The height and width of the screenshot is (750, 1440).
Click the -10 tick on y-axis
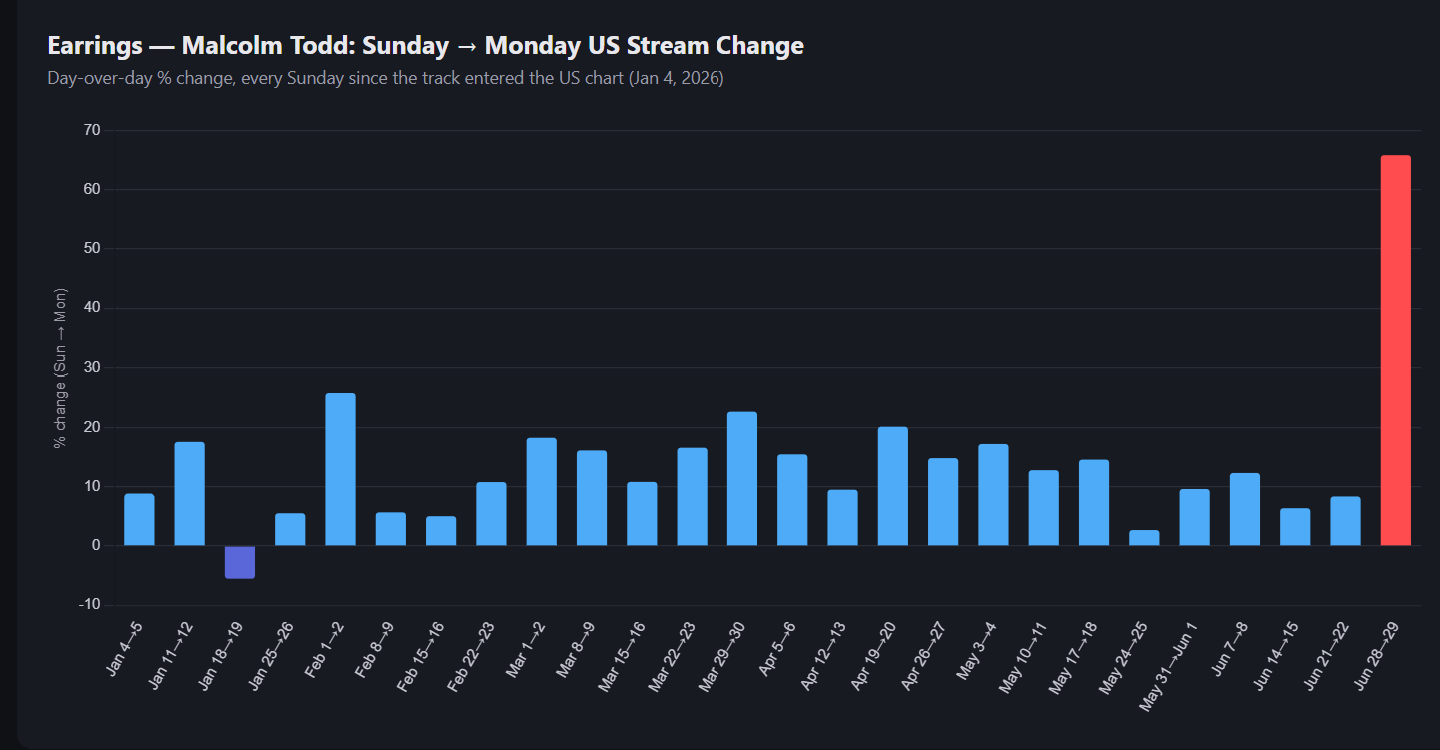click(90, 605)
